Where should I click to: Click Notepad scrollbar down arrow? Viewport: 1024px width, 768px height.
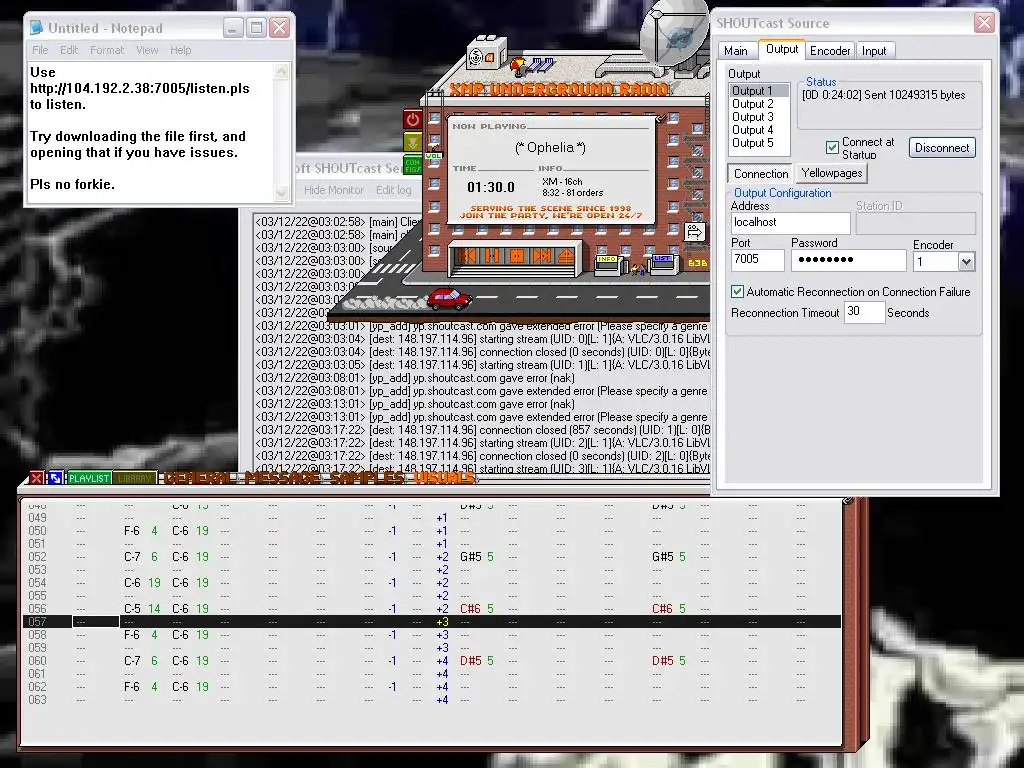click(x=281, y=193)
